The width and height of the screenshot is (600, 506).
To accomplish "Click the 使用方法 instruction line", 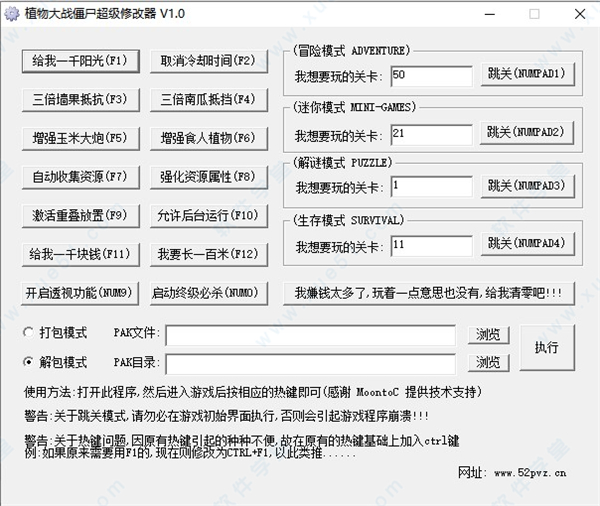I will 253,392.
